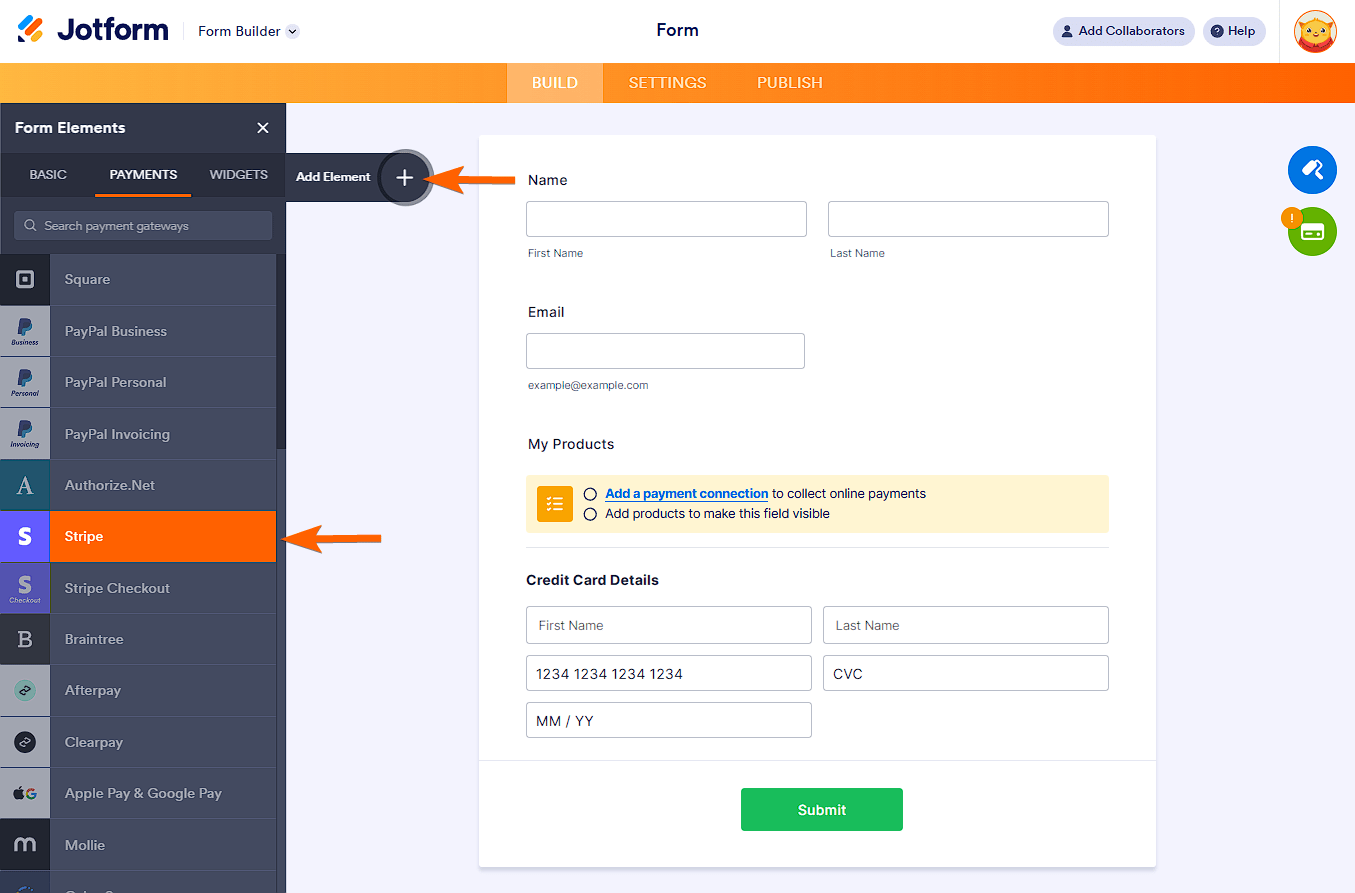Open the user avatar menu

tap(1315, 31)
